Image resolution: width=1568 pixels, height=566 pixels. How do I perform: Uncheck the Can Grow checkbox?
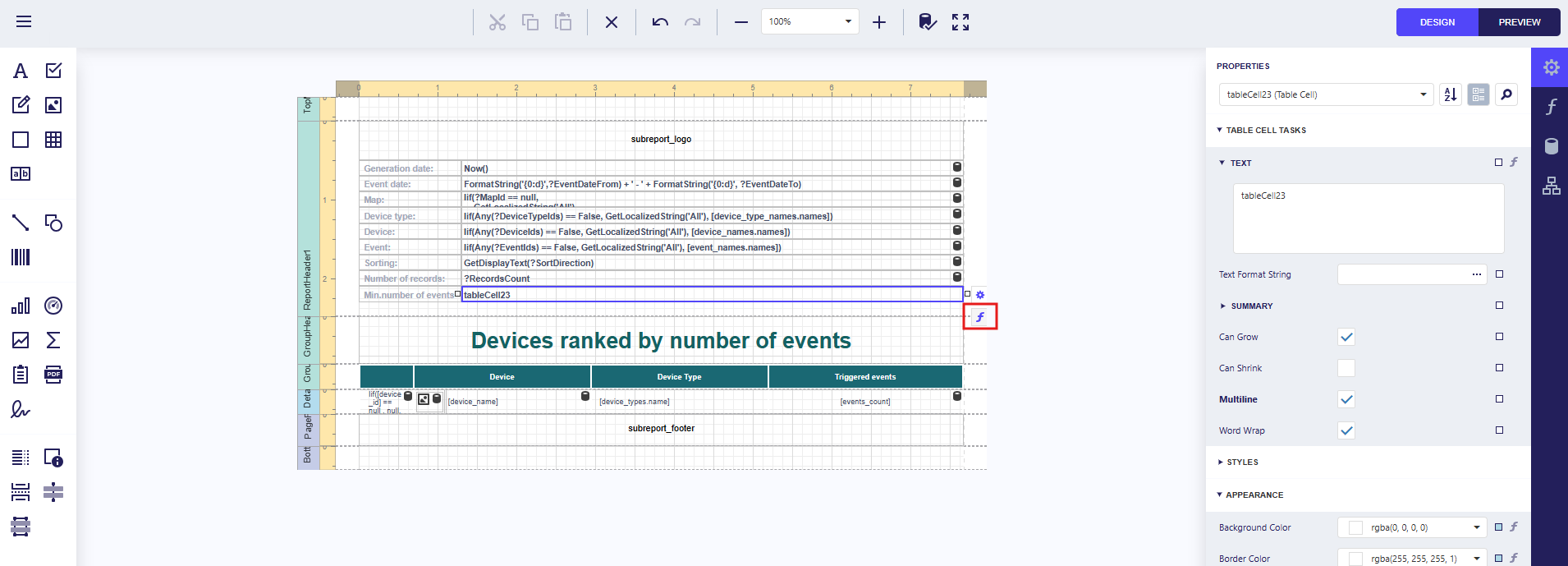(x=1346, y=337)
